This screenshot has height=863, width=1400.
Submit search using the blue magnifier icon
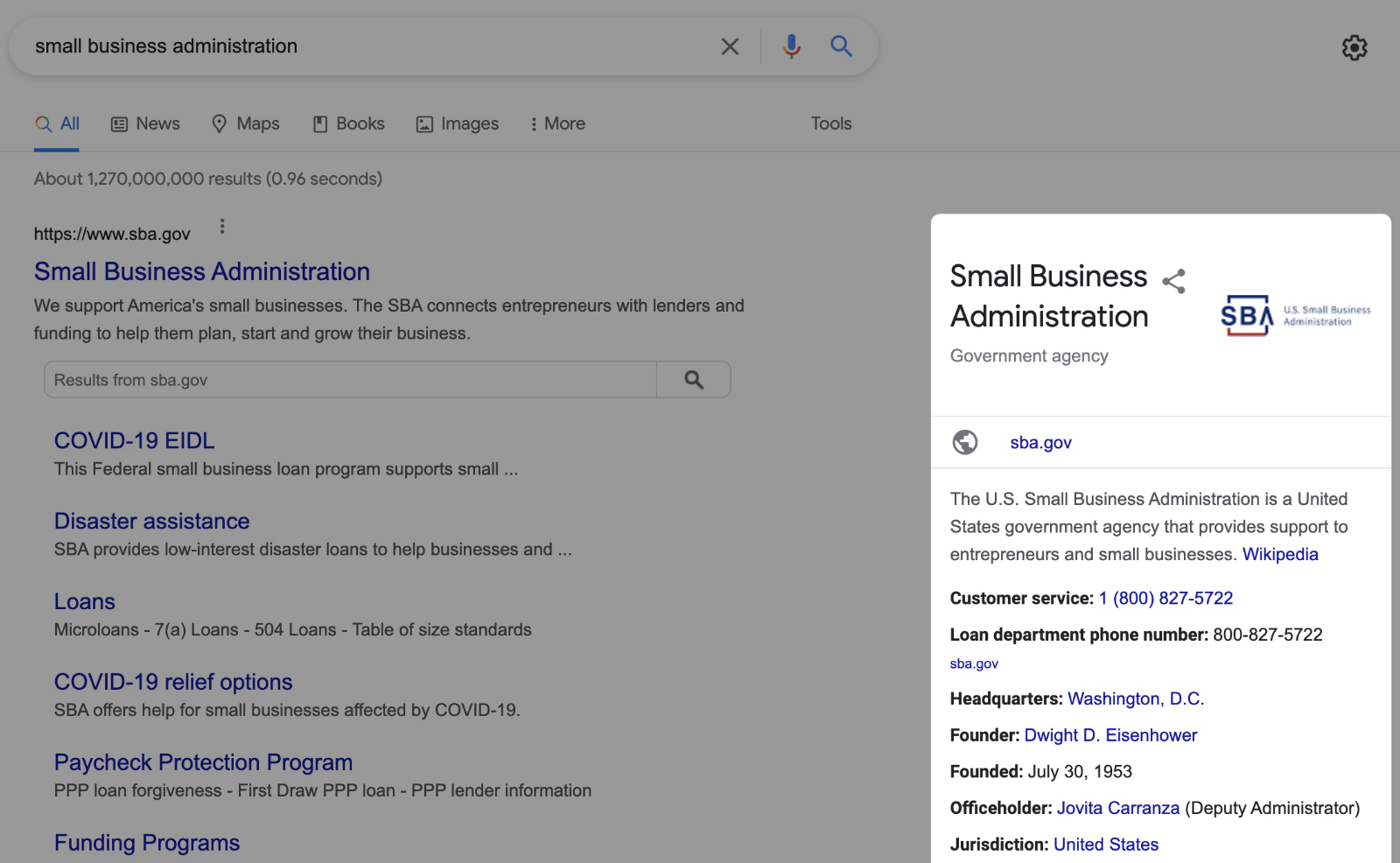point(841,46)
